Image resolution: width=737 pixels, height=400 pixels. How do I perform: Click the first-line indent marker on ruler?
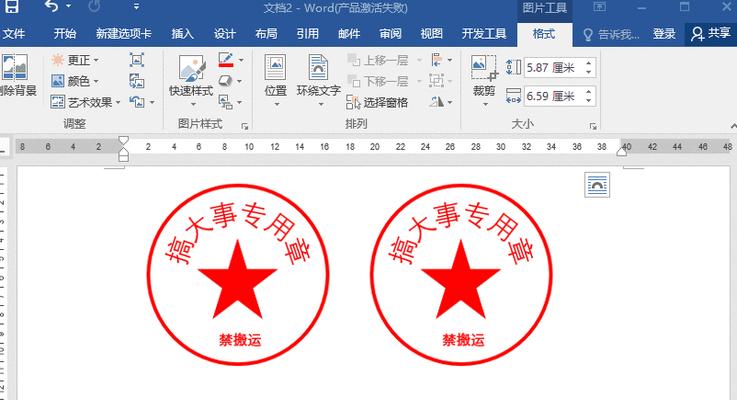pyautogui.click(x=123, y=141)
